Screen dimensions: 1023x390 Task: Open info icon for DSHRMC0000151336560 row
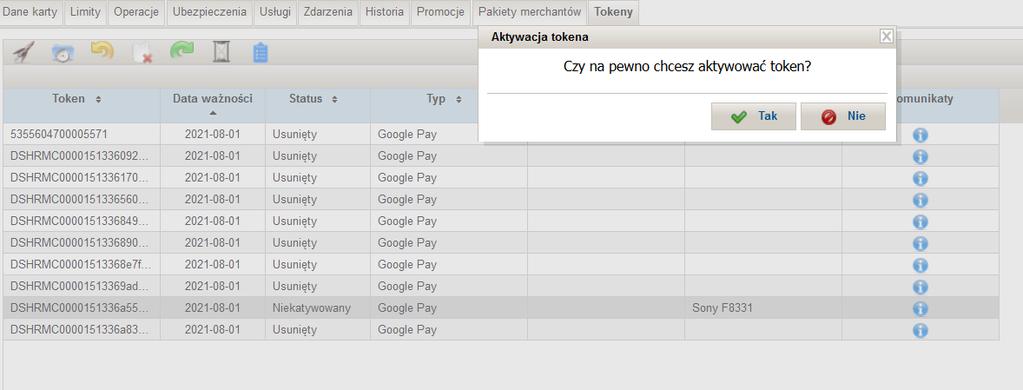[920, 200]
